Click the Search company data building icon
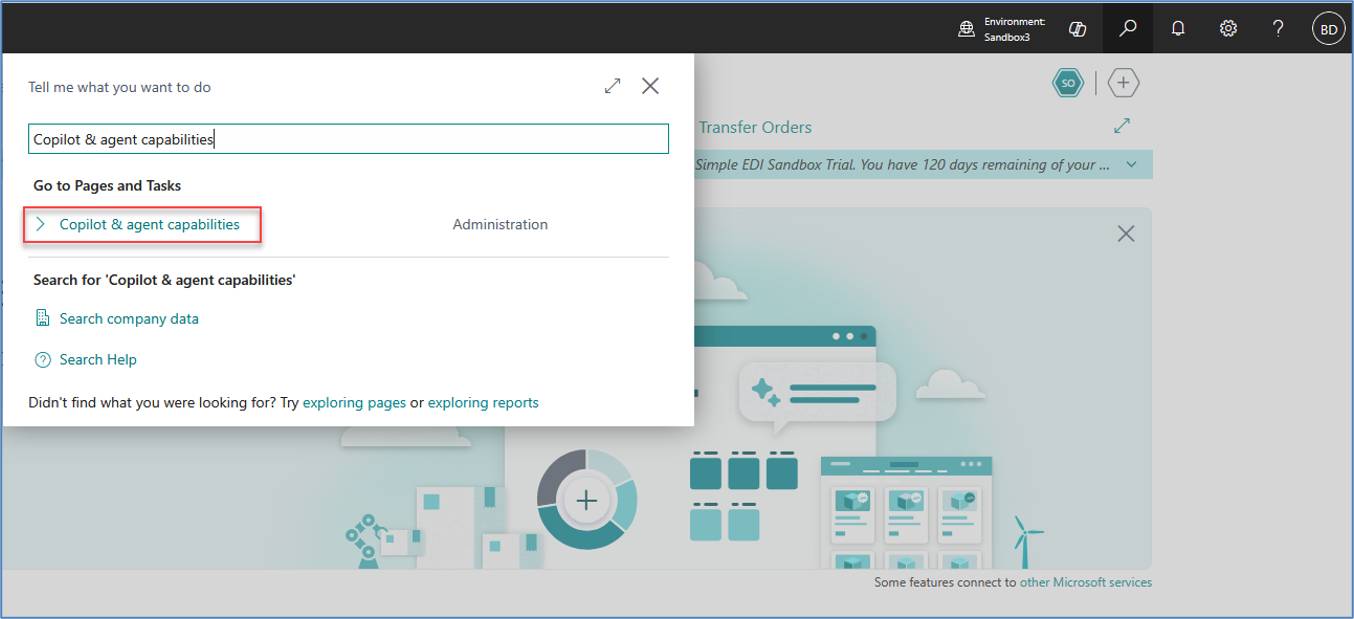The width and height of the screenshot is (1354, 619). 42,318
